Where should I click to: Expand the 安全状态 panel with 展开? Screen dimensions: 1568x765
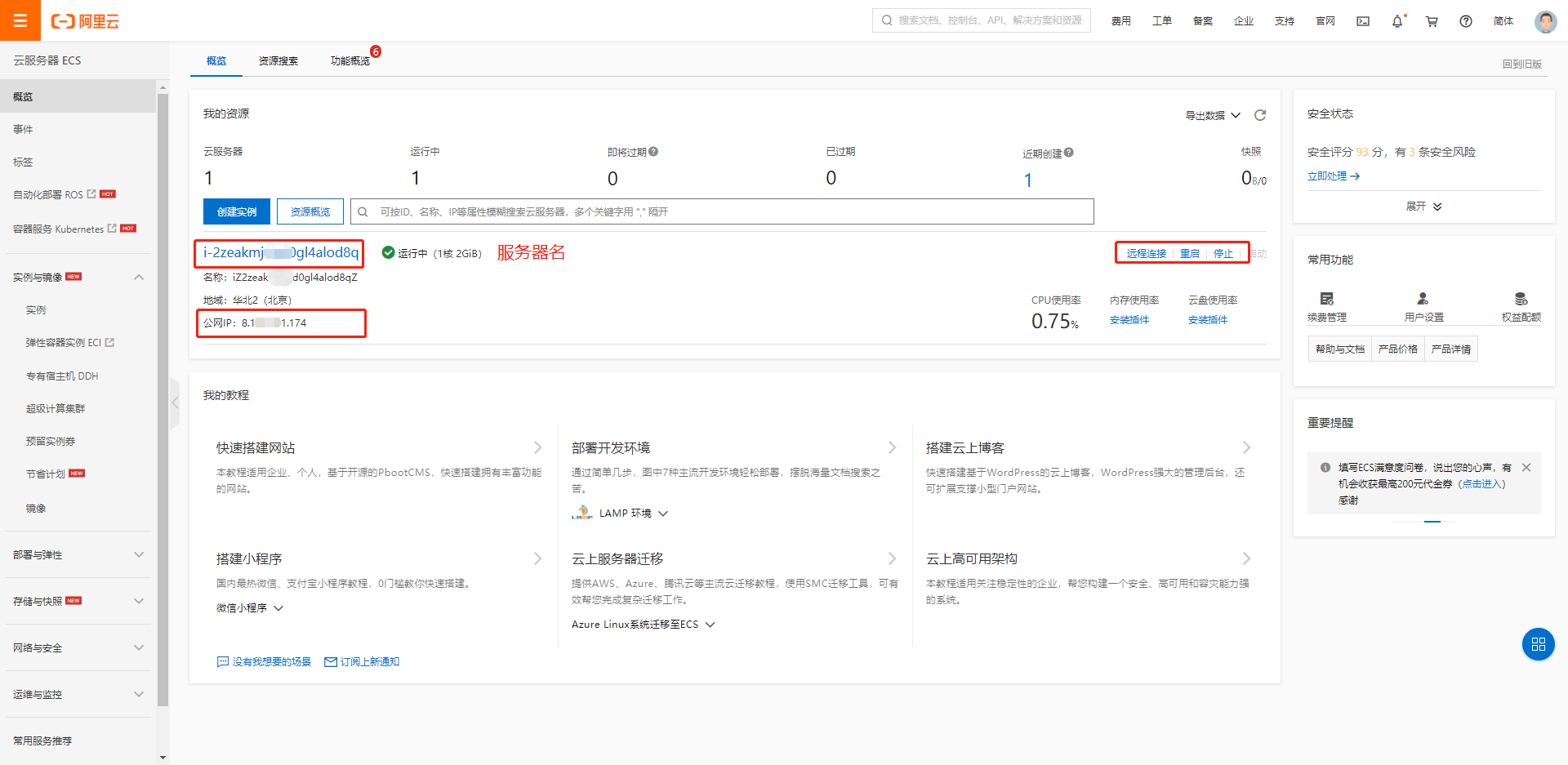1424,207
